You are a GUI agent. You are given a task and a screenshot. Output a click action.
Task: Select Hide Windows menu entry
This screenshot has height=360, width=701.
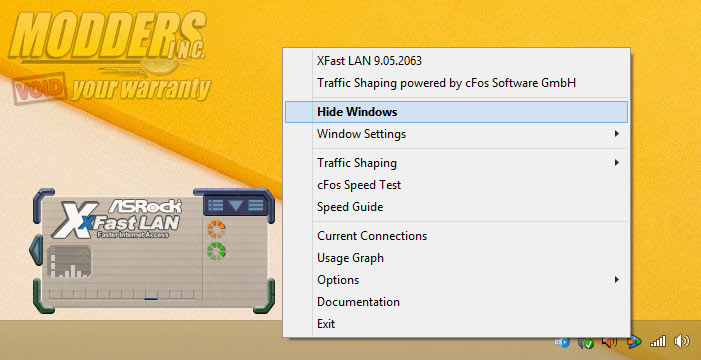click(456, 112)
